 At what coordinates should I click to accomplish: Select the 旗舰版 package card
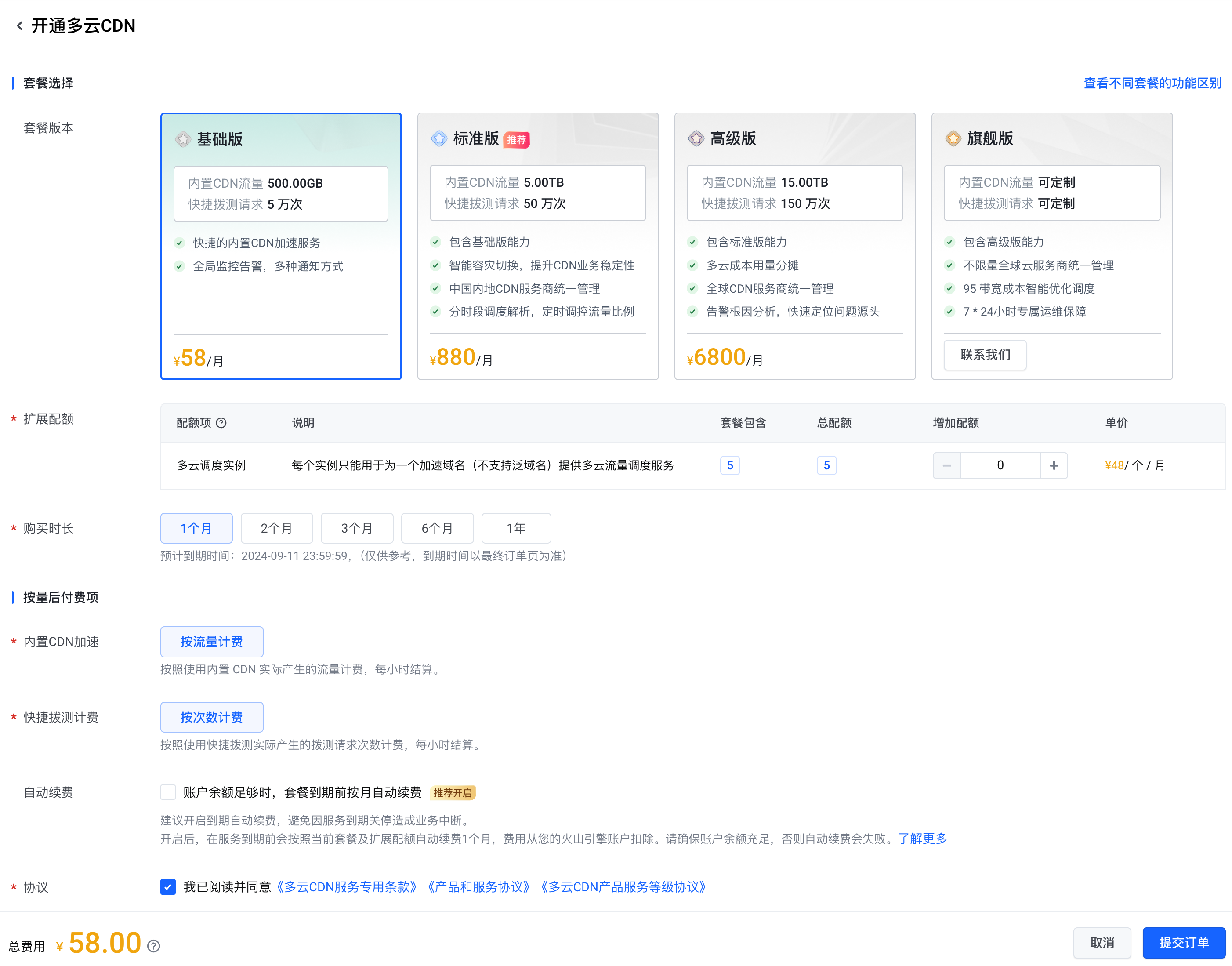[1052, 247]
